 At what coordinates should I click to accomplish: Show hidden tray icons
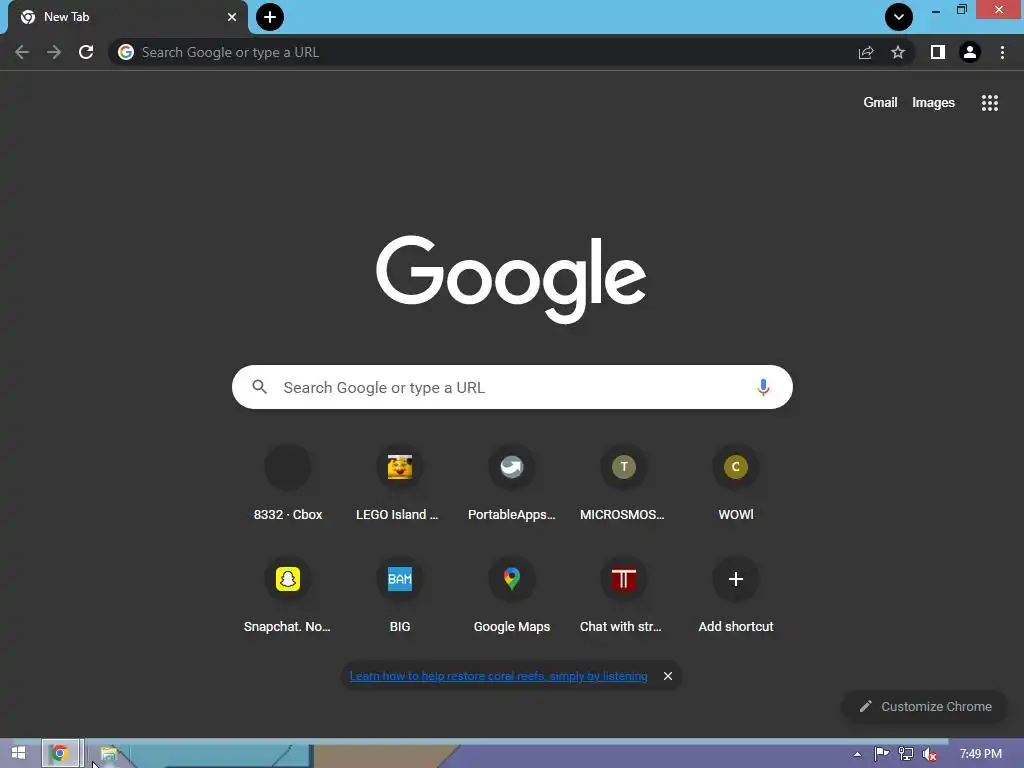click(857, 754)
